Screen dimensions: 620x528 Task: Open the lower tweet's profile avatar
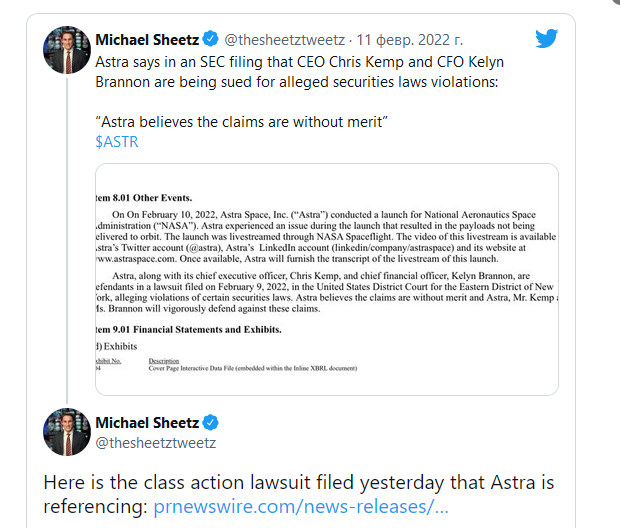pos(67,432)
